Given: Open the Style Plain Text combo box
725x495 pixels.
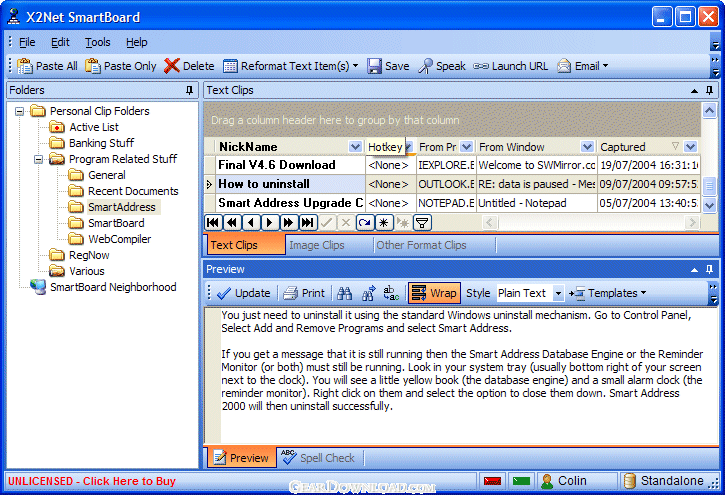Looking at the screenshot, I should click(x=559, y=293).
